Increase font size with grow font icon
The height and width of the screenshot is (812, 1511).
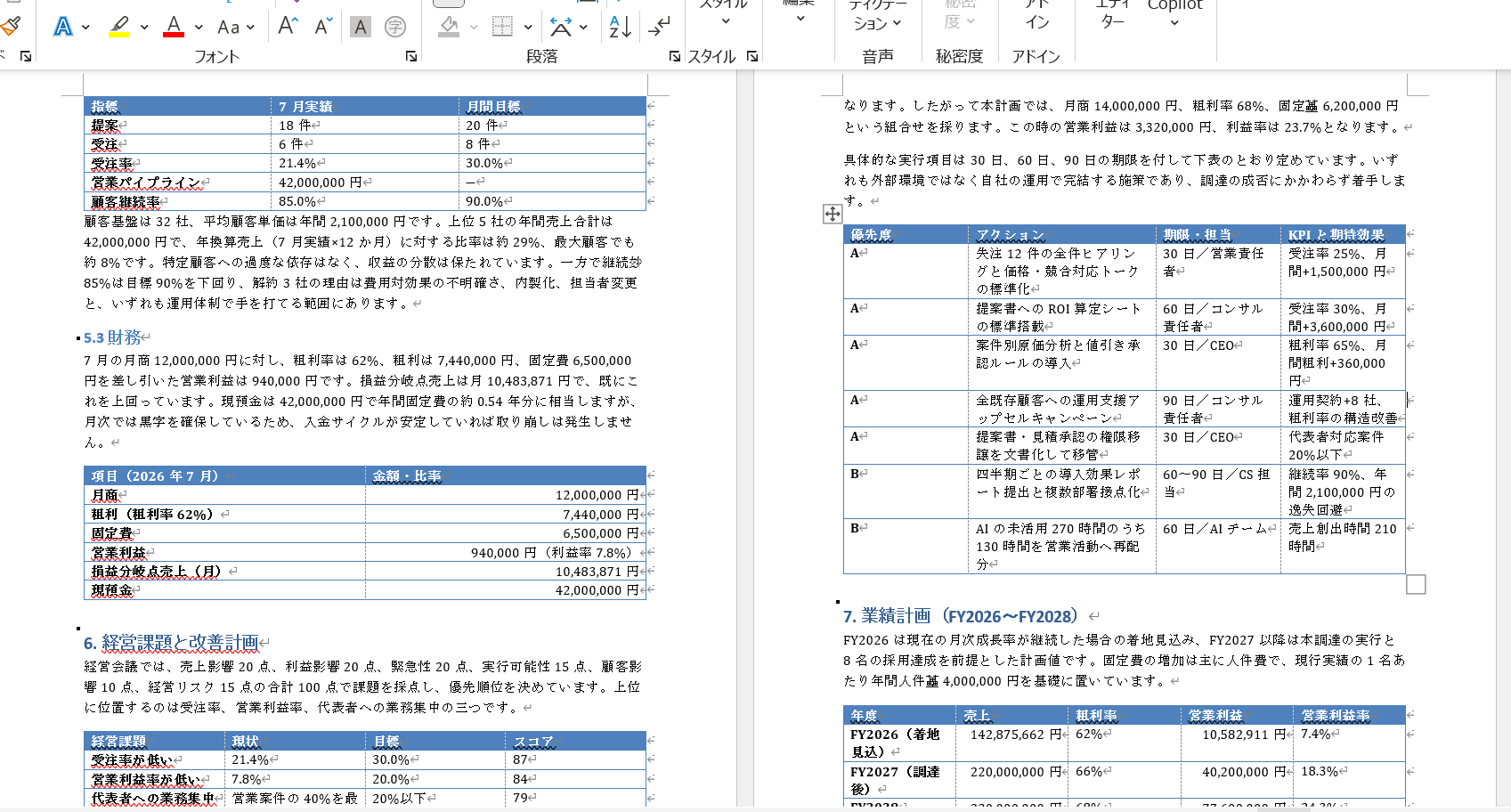tap(287, 27)
